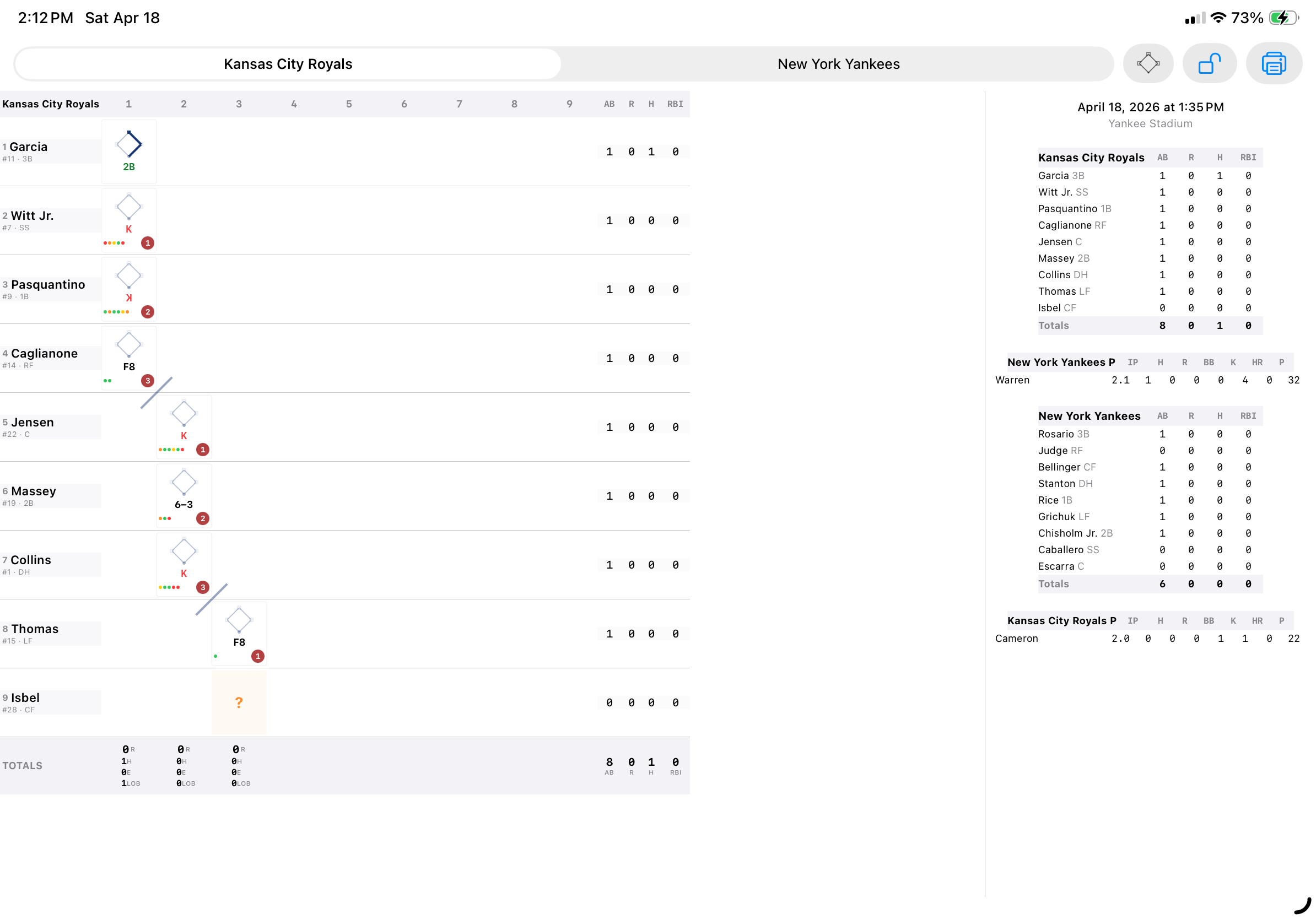Switch to New York Yankees tab
This screenshot has width=1316, height=919.
coord(838,63)
